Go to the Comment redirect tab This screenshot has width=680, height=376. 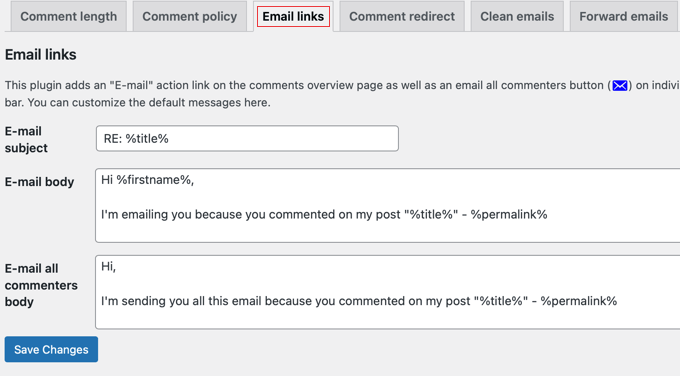pos(402,16)
